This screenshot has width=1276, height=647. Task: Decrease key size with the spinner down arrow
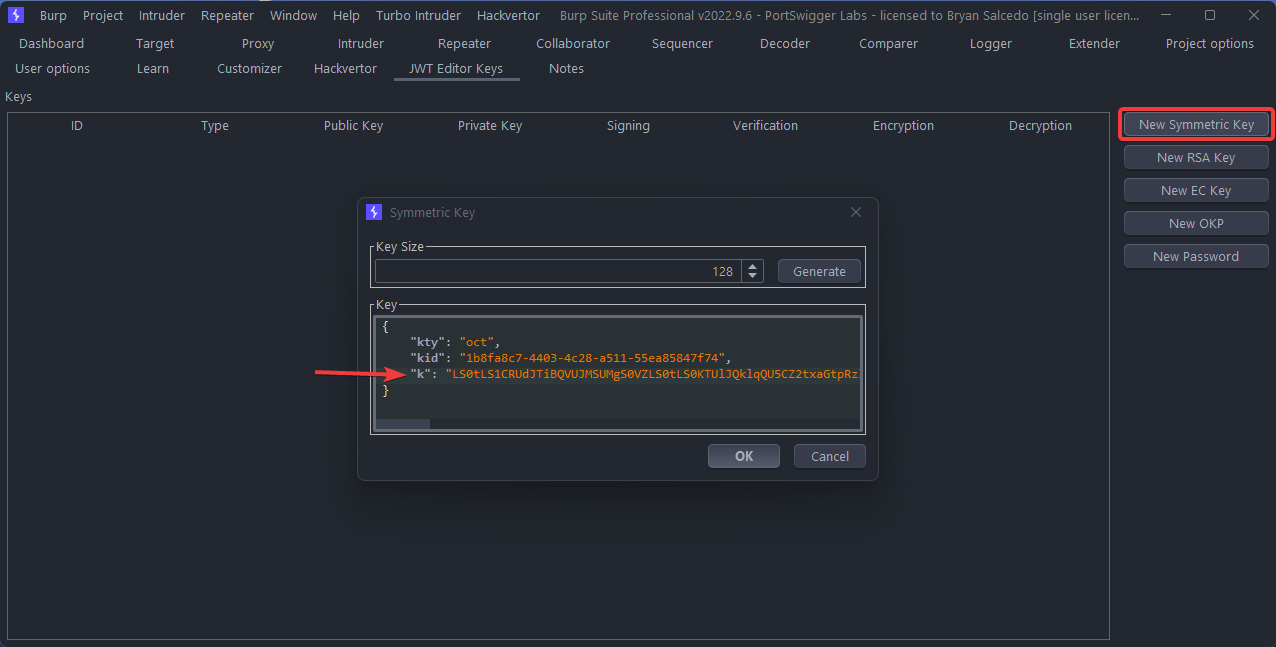pyautogui.click(x=754, y=276)
